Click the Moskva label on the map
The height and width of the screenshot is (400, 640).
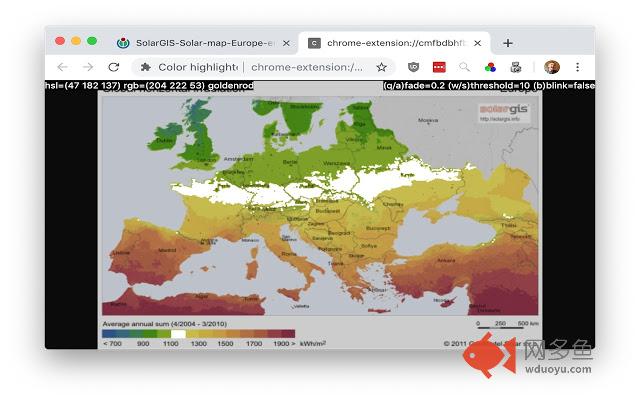[428, 120]
